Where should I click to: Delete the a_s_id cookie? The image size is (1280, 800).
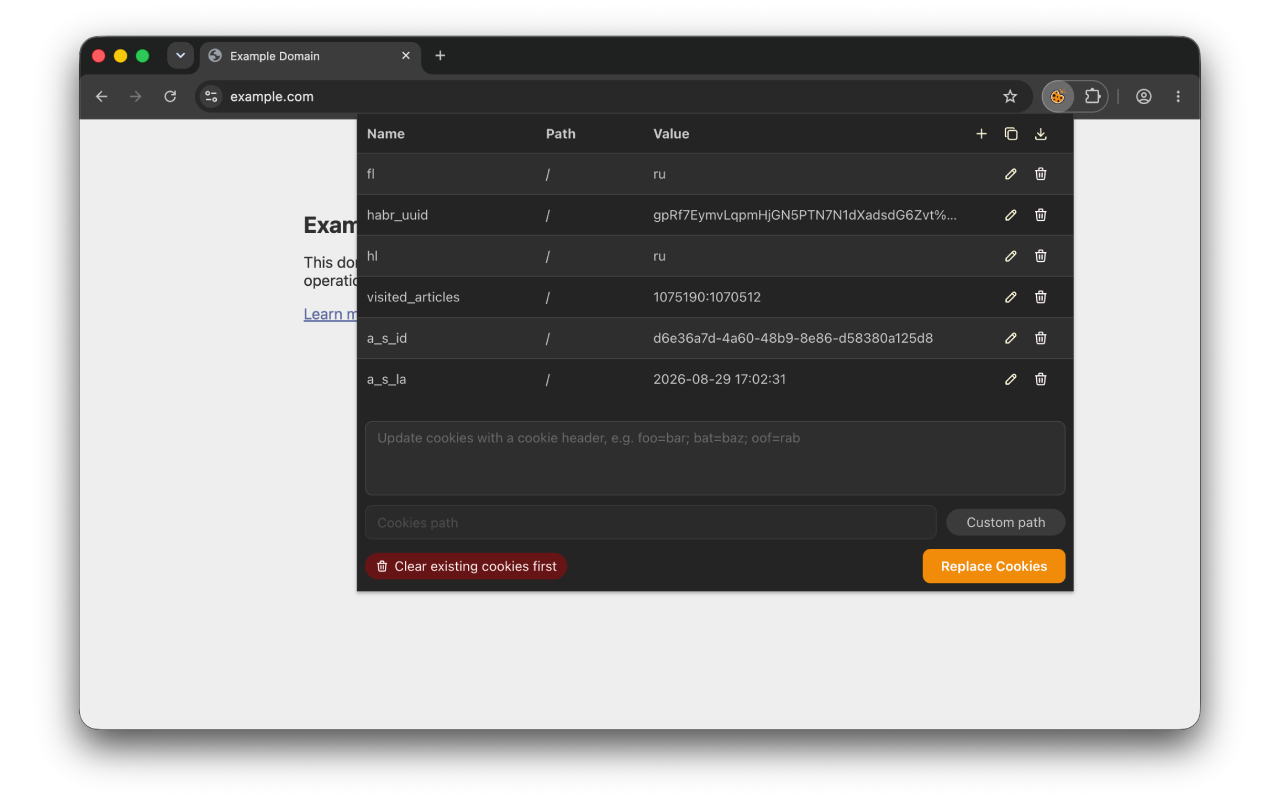point(1041,338)
